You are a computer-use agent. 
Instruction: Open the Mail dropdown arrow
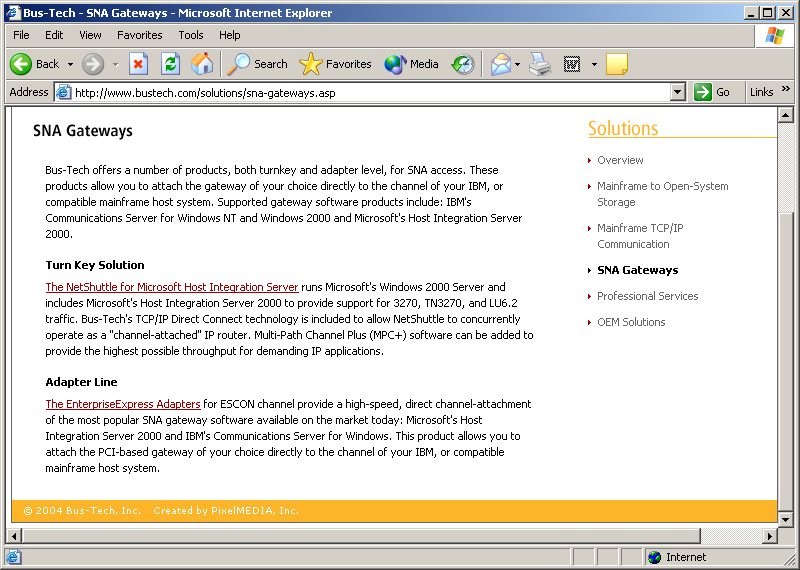point(517,64)
